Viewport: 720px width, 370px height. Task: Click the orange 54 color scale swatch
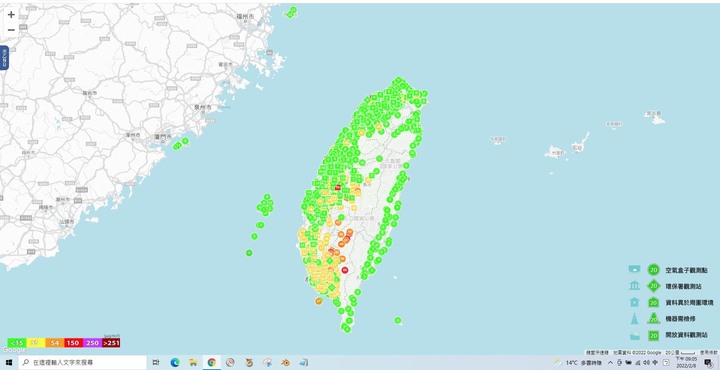54,343
